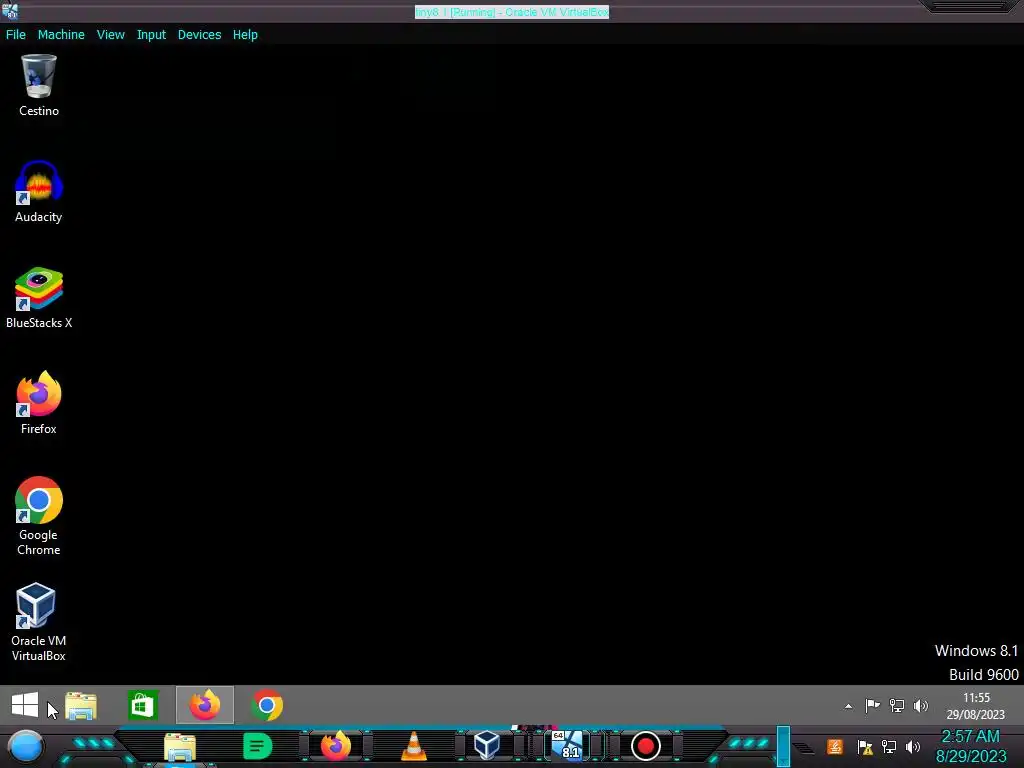
Task: Open File Explorer on the host taskbar
Action: (x=180, y=746)
